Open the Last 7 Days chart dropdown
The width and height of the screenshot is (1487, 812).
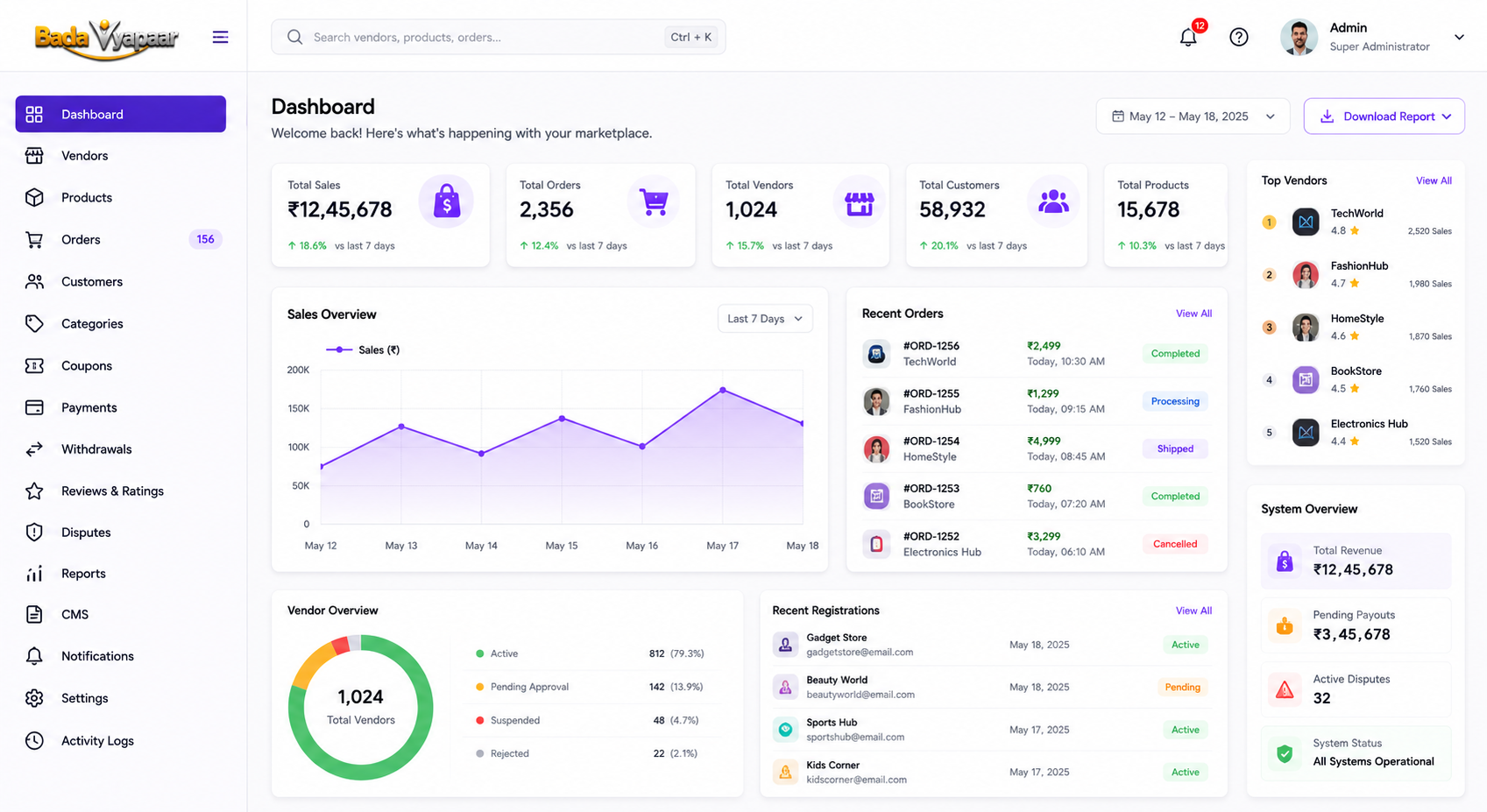765,319
